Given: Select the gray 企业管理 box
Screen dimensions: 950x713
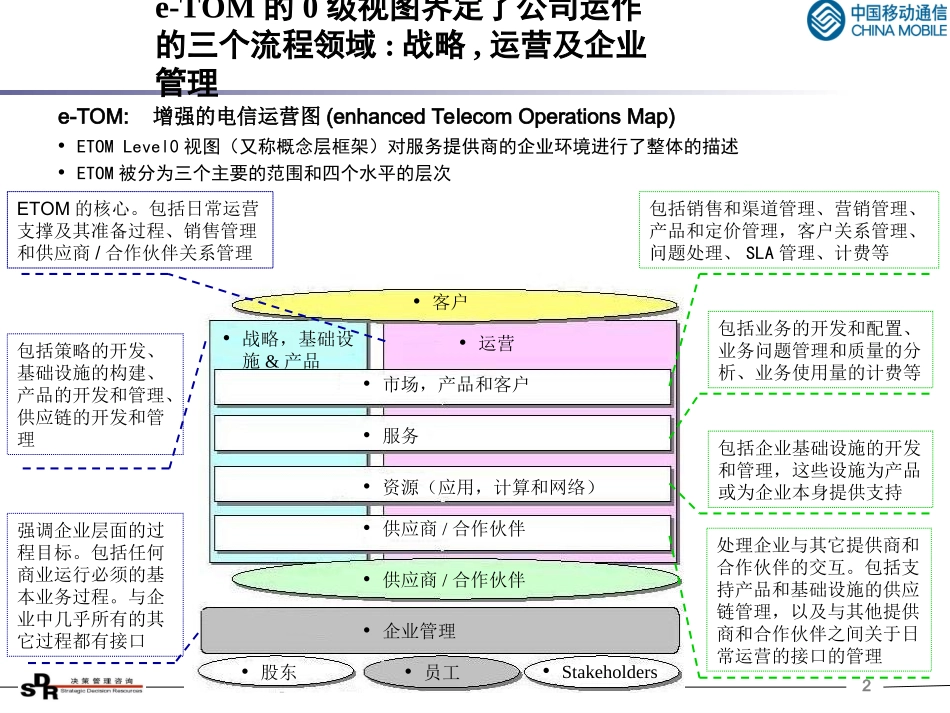Looking at the screenshot, I should point(440,630).
